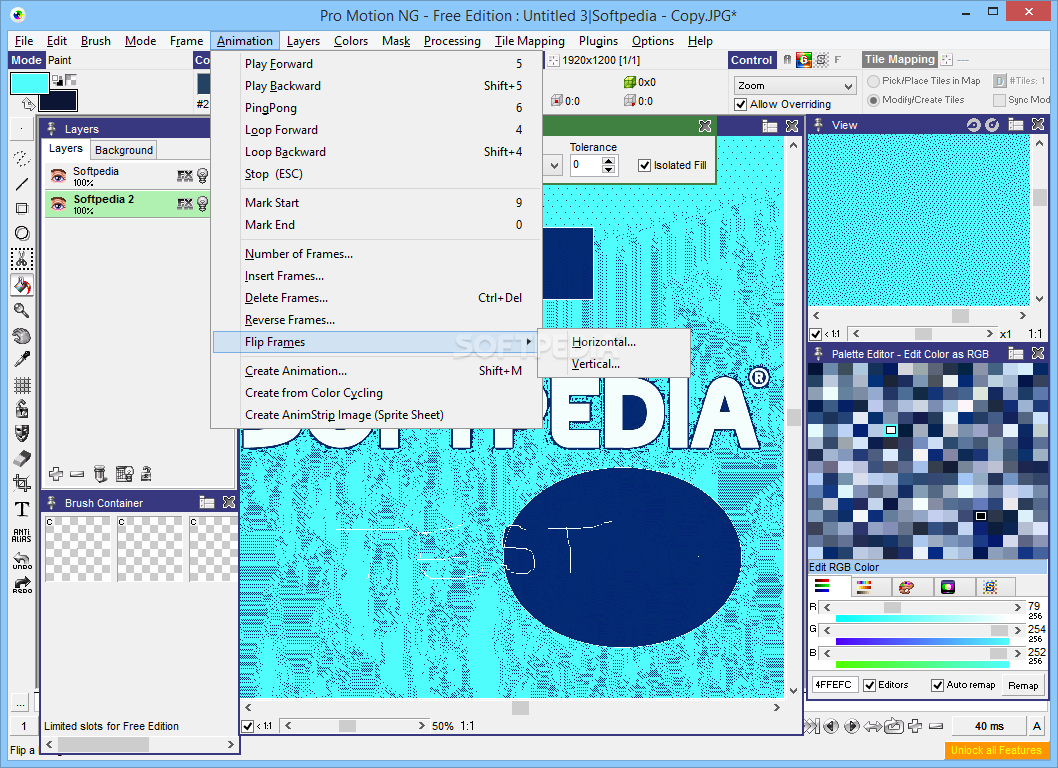Image resolution: width=1058 pixels, height=768 pixels.
Task: Click the Remap button
Action: [1023, 686]
